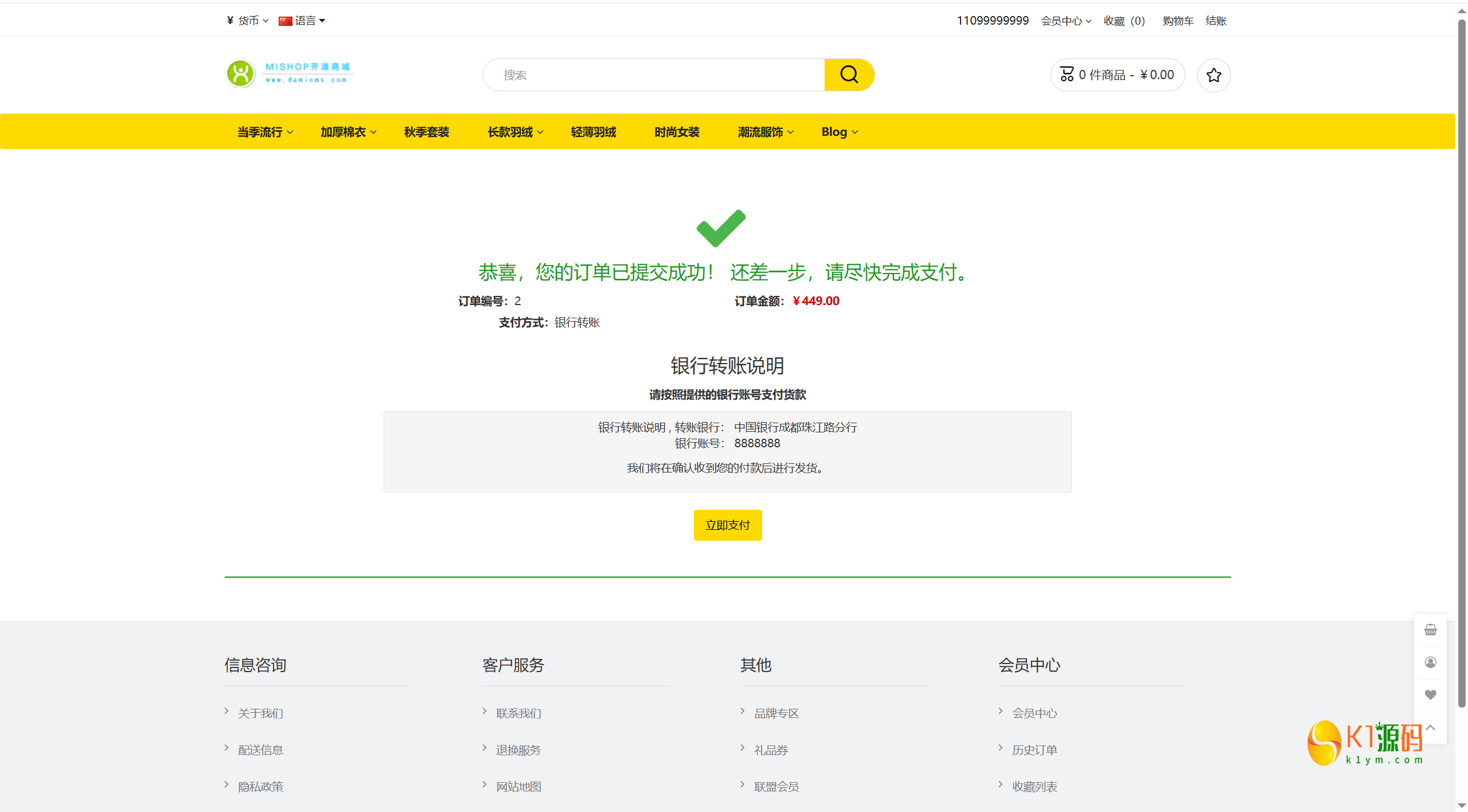The image size is (1468, 812).
Task: Click the MISHOP store logo
Action: click(x=289, y=73)
